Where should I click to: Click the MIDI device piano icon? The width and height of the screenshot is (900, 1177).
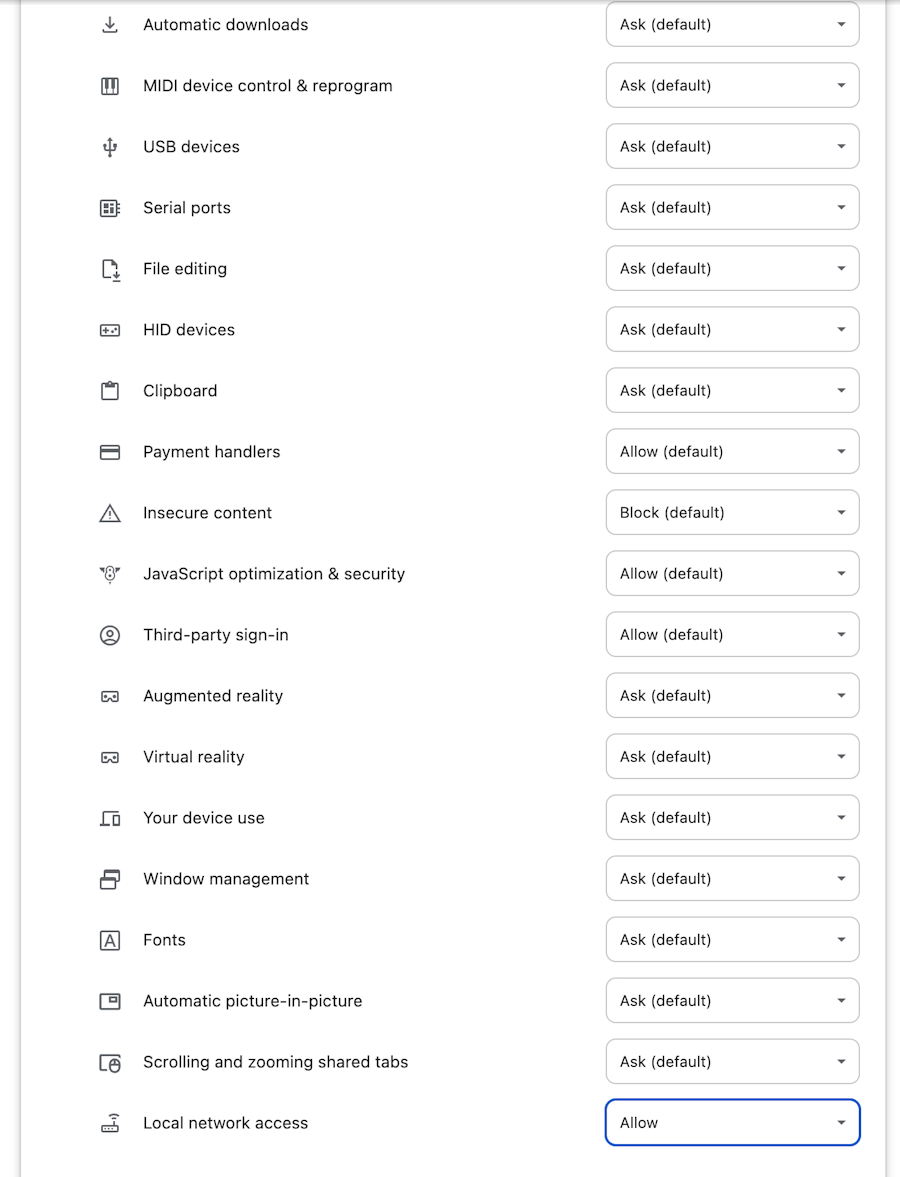click(110, 86)
